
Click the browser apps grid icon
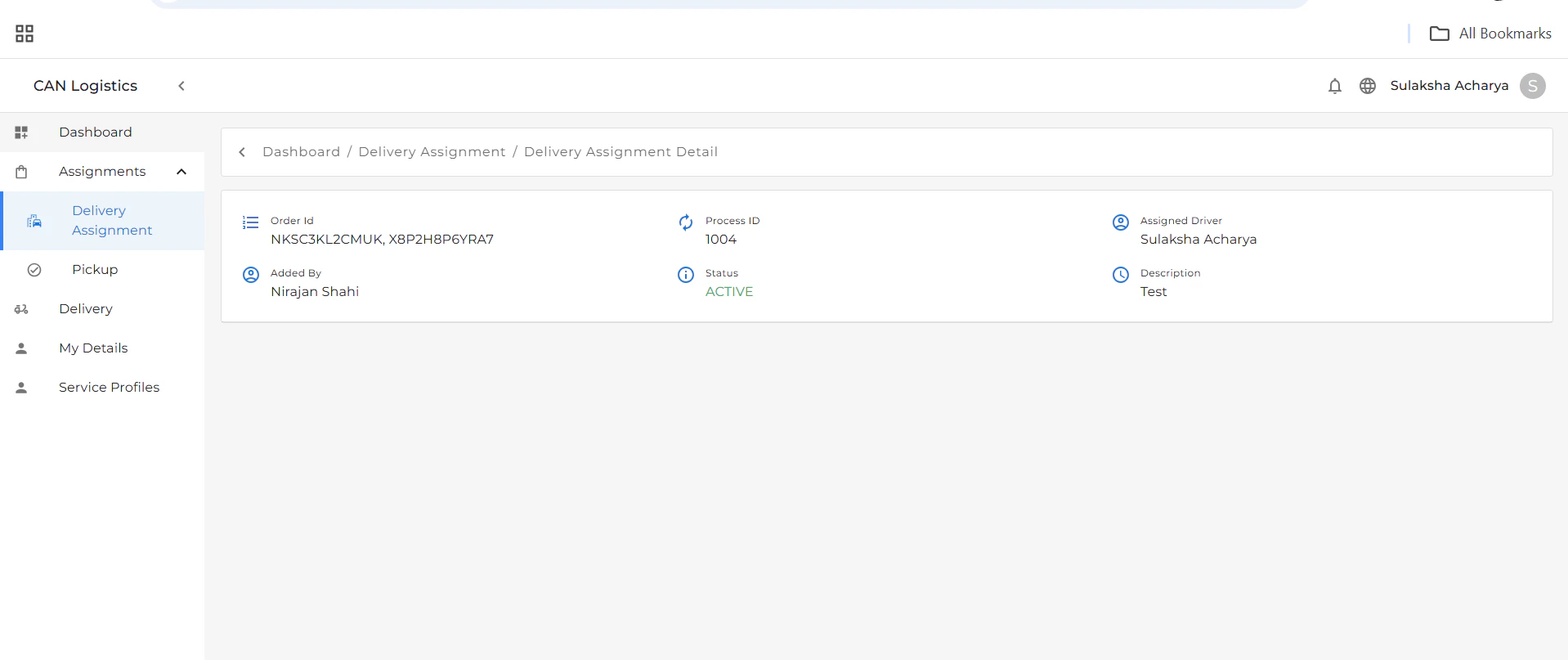coord(25,34)
